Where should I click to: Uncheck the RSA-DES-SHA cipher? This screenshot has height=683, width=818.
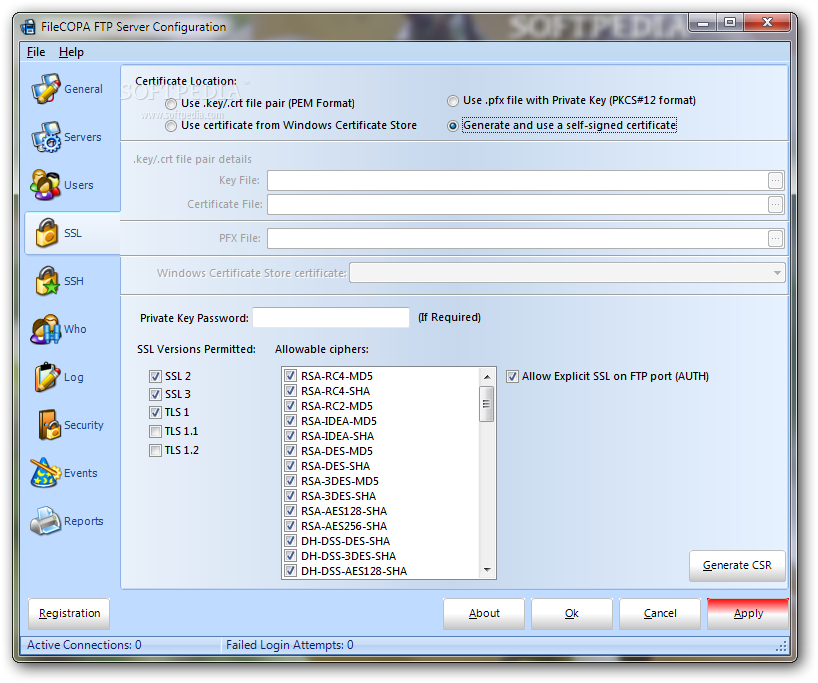pyautogui.click(x=291, y=466)
